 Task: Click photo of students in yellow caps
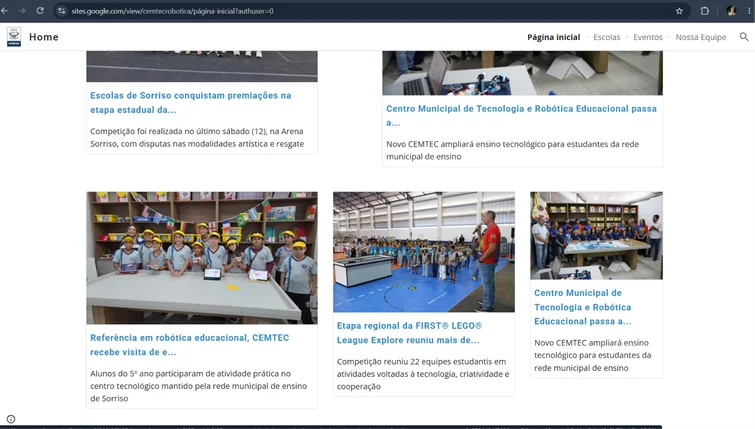(202, 258)
